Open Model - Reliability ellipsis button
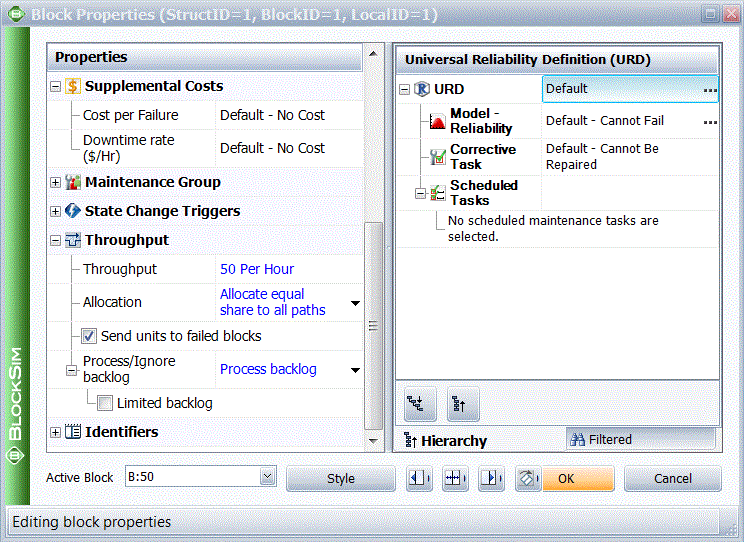744x542 pixels. click(x=710, y=122)
